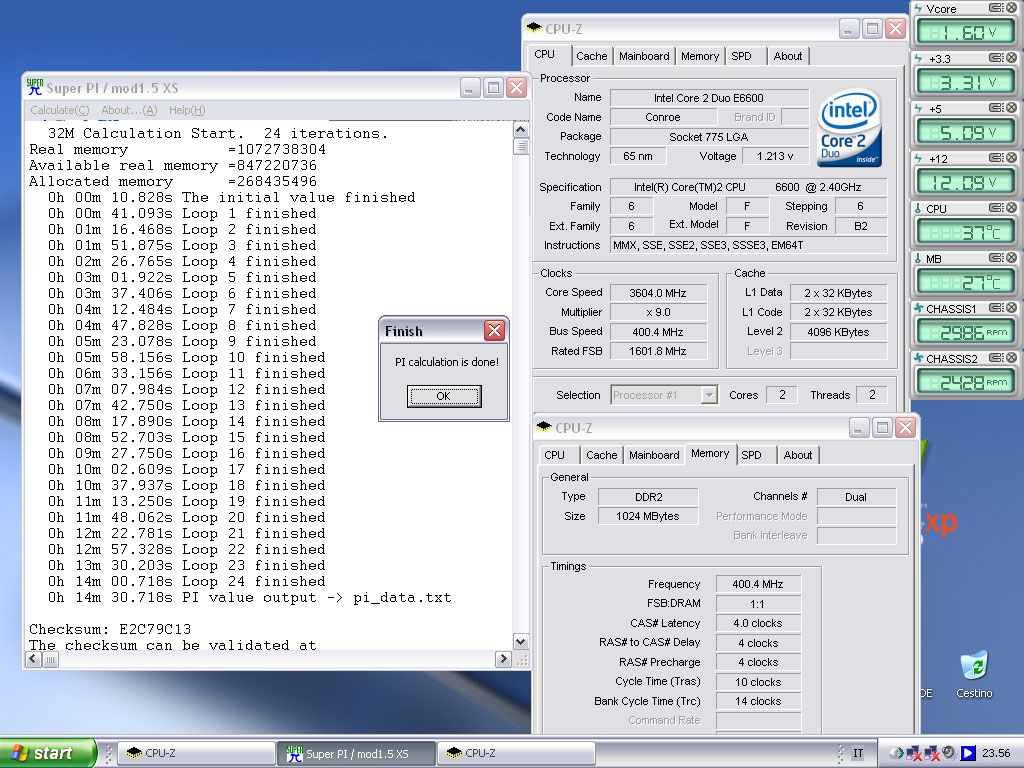This screenshot has width=1024, height=768.
Task: Close the MB temperature gadget
Action: pos(1011,258)
